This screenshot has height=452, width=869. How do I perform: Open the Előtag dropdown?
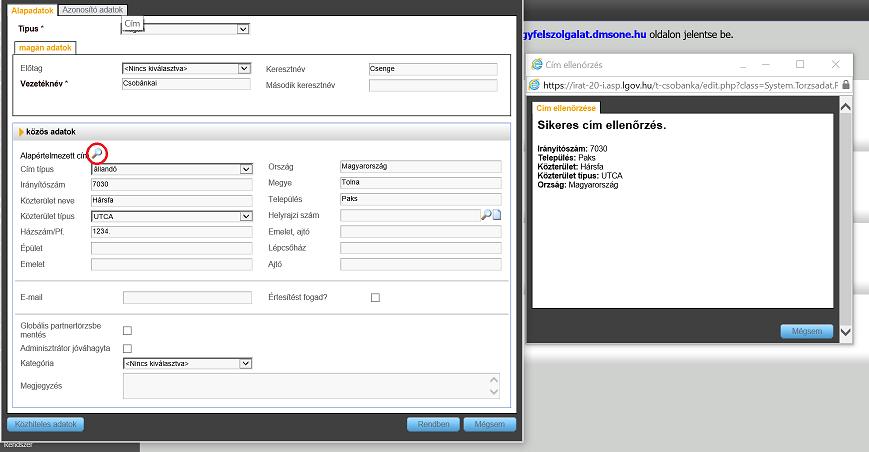coord(186,69)
